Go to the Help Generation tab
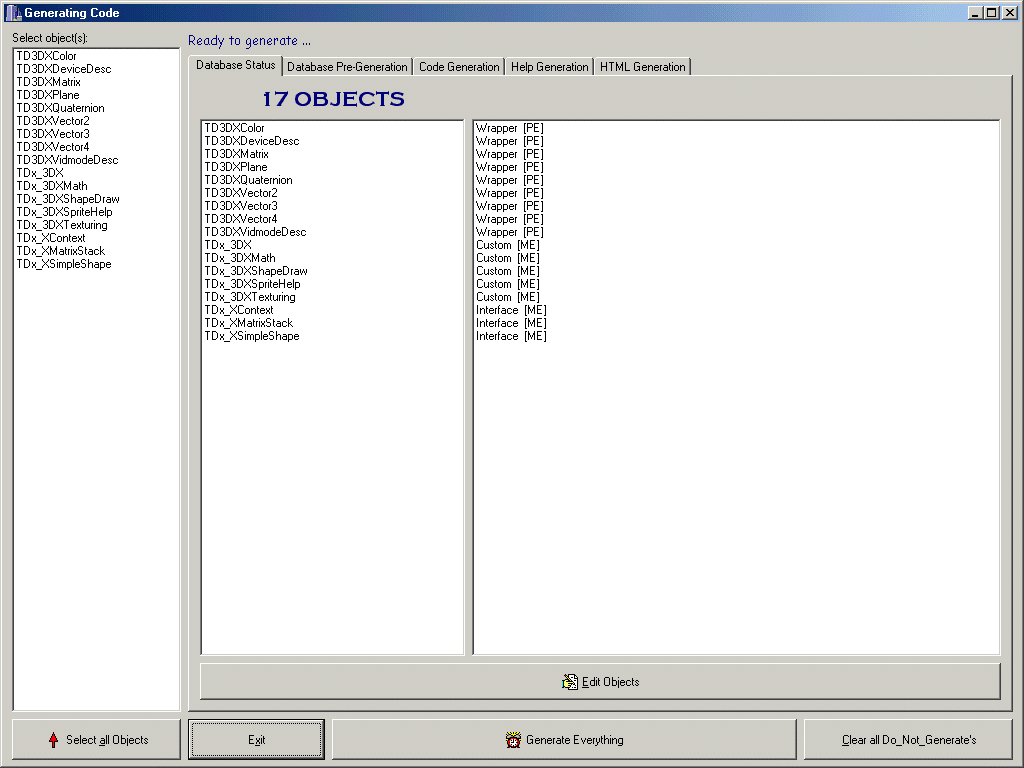The image size is (1024, 768). pyautogui.click(x=549, y=67)
